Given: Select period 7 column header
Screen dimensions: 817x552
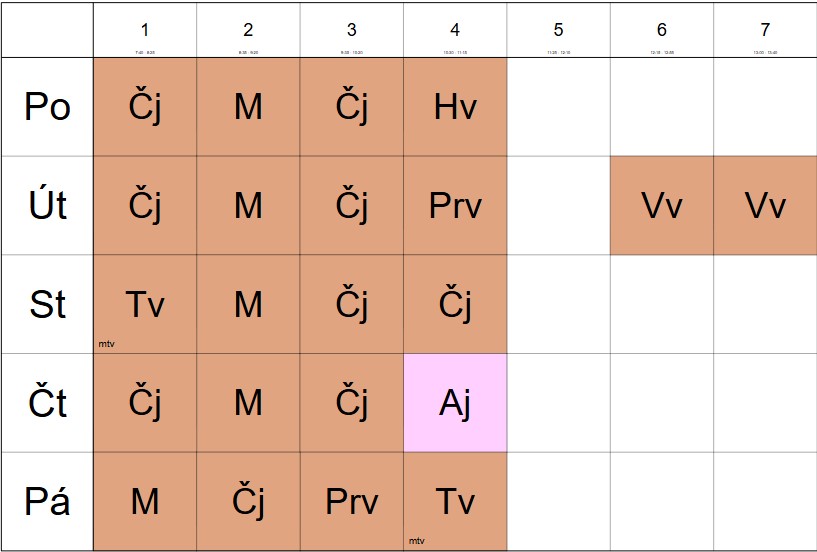Looking at the screenshot, I should point(765,30).
